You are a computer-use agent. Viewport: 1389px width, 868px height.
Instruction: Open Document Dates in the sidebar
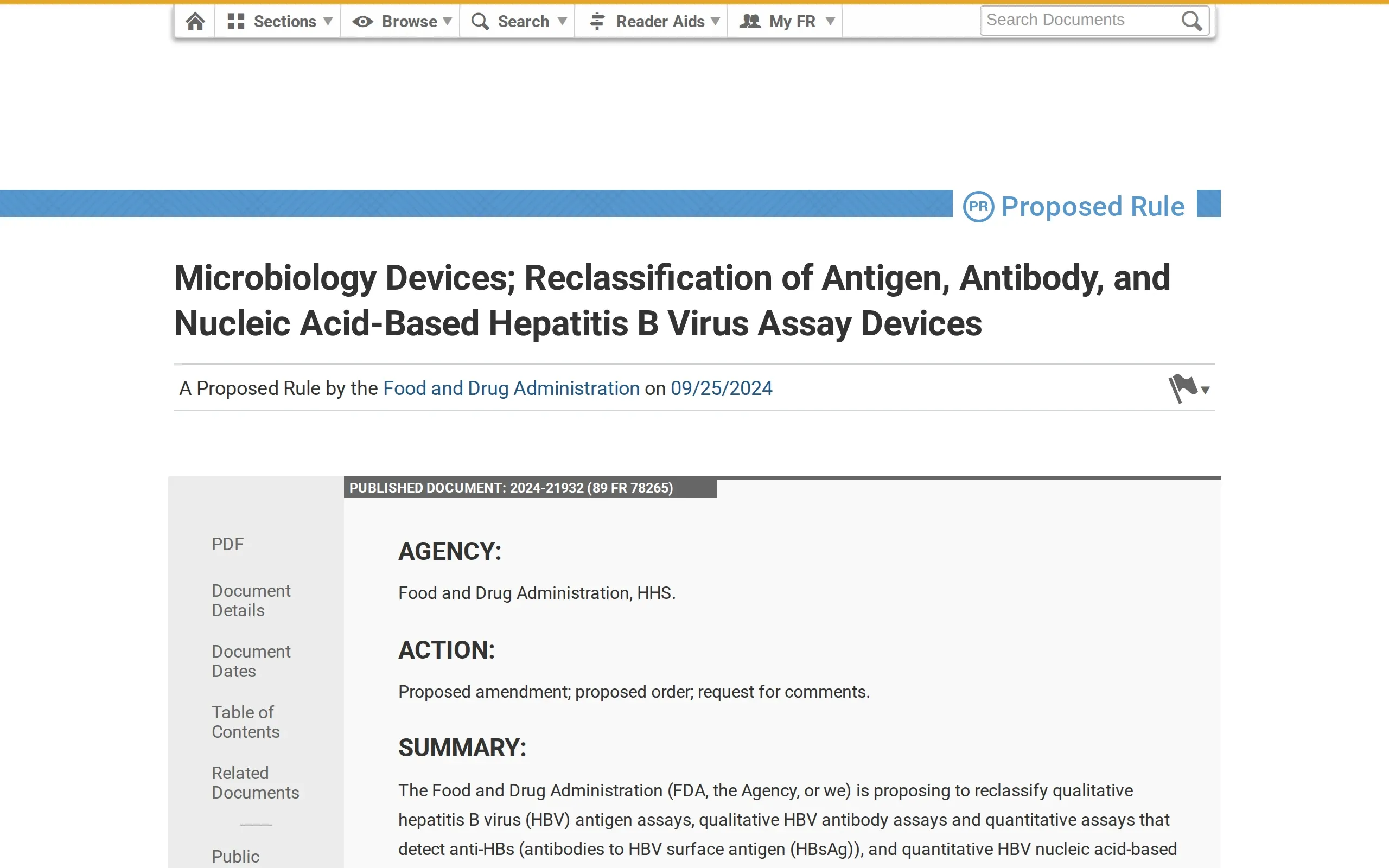tap(251, 661)
